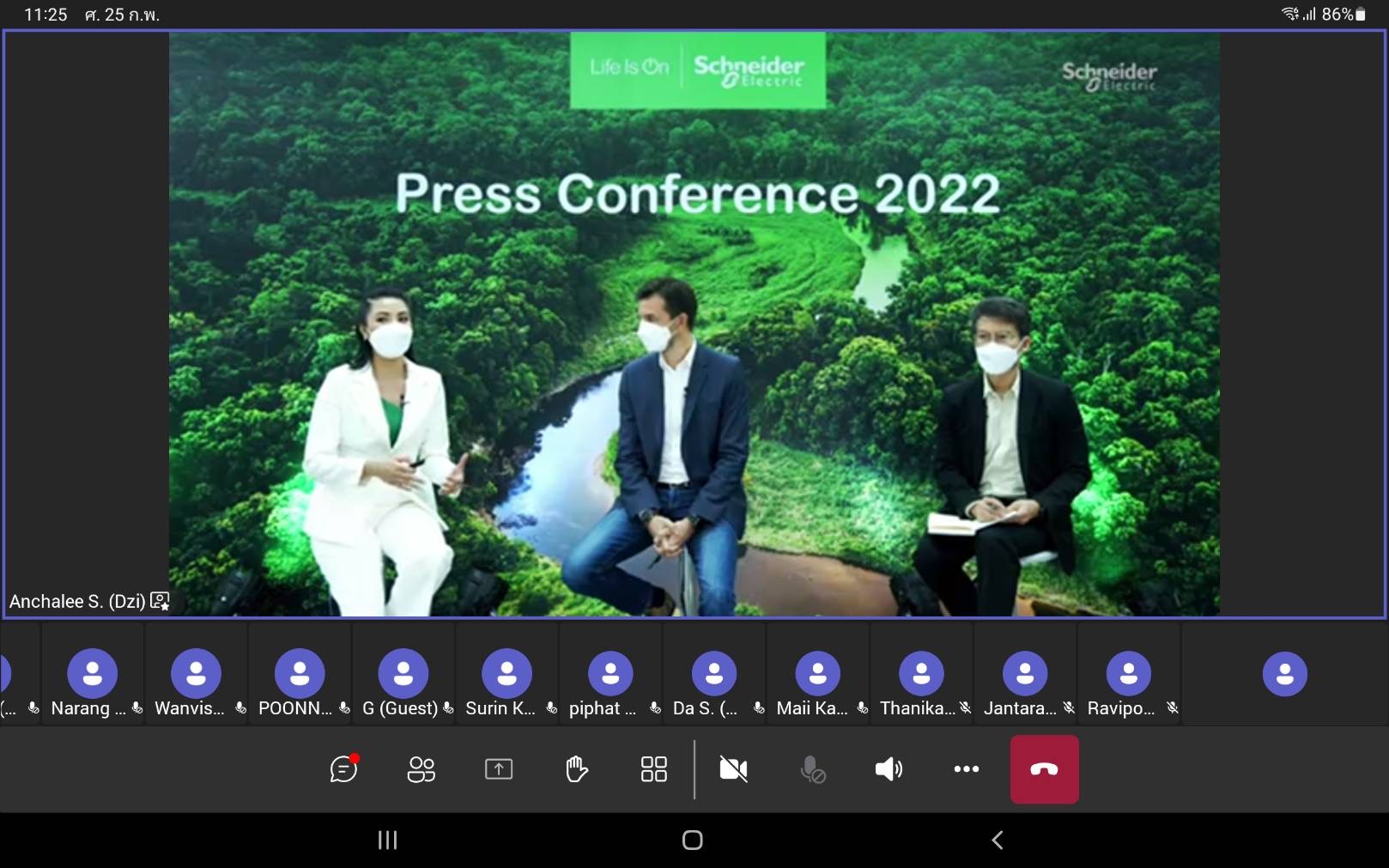Select Da S. participant tile
1389x868 pixels.
(714, 675)
